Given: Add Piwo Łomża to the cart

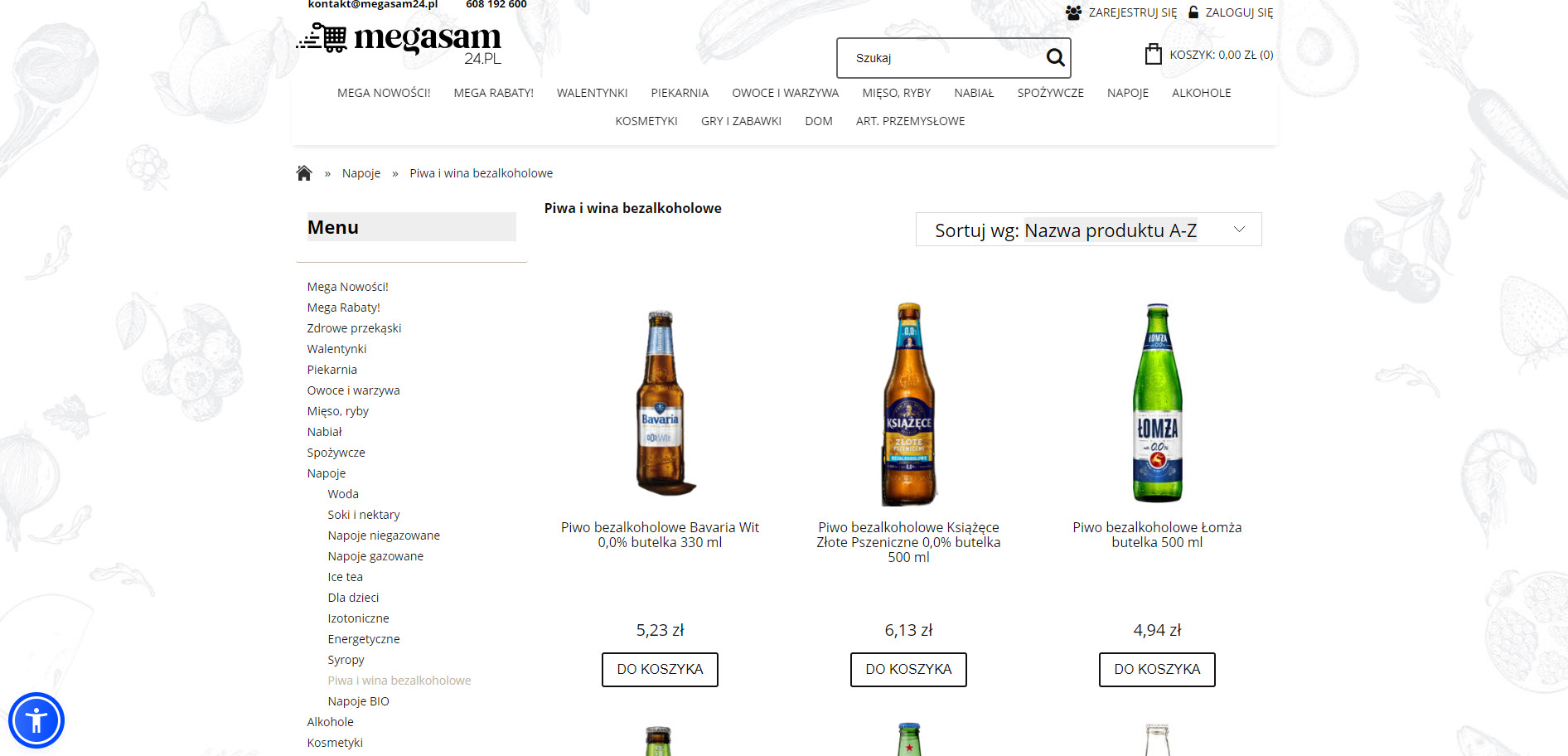Looking at the screenshot, I should tap(1157, 670).
